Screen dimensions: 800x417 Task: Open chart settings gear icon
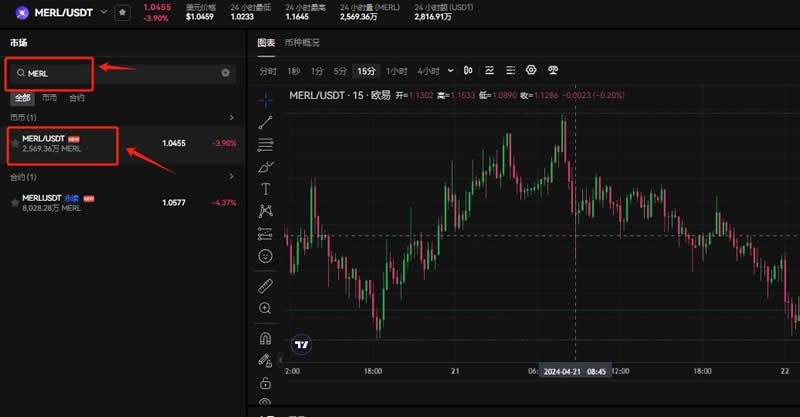531,71
